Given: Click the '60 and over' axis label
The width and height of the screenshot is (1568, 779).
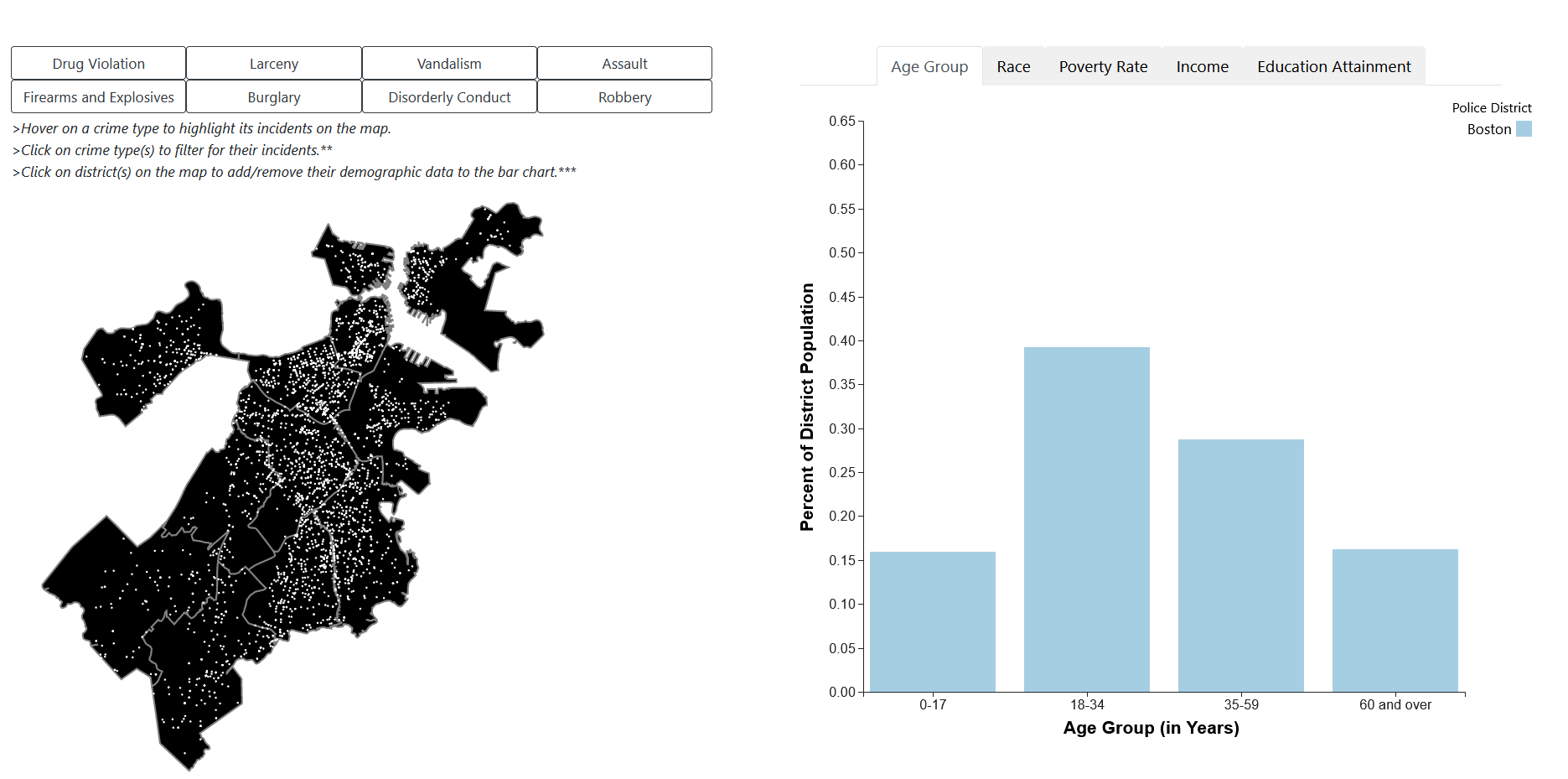Looking at the screenshot, I should click(1395, 704).
